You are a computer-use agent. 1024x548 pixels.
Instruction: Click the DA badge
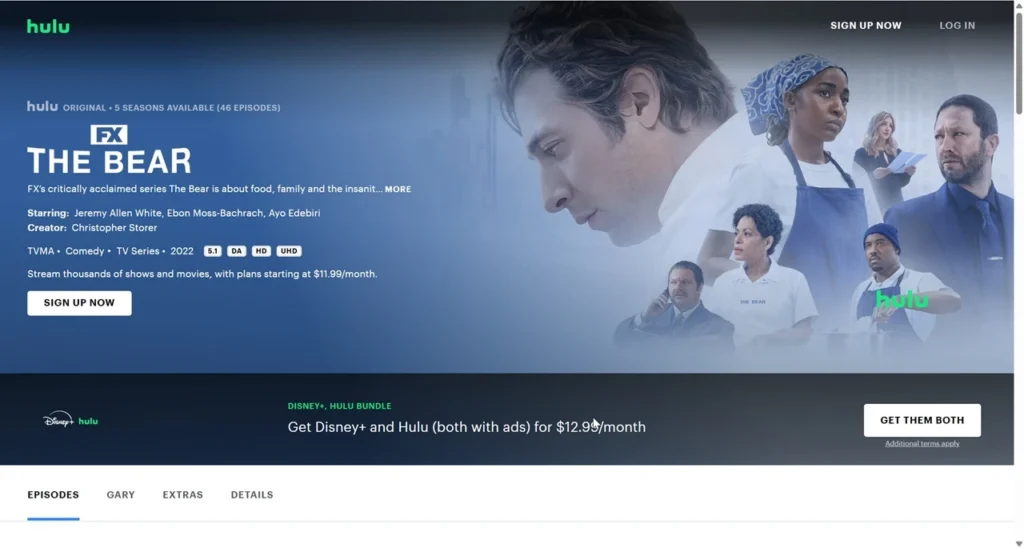[236, 251]
